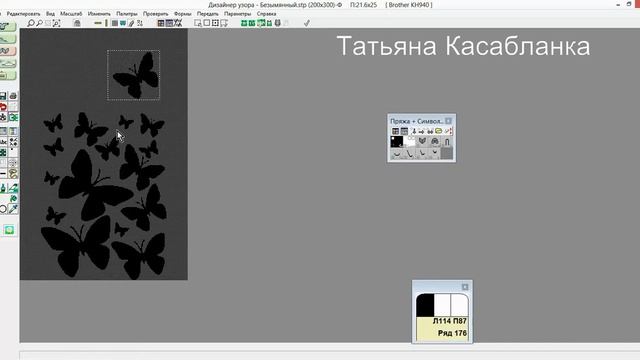Close the stitch info window showing Ряд 176

464,287
